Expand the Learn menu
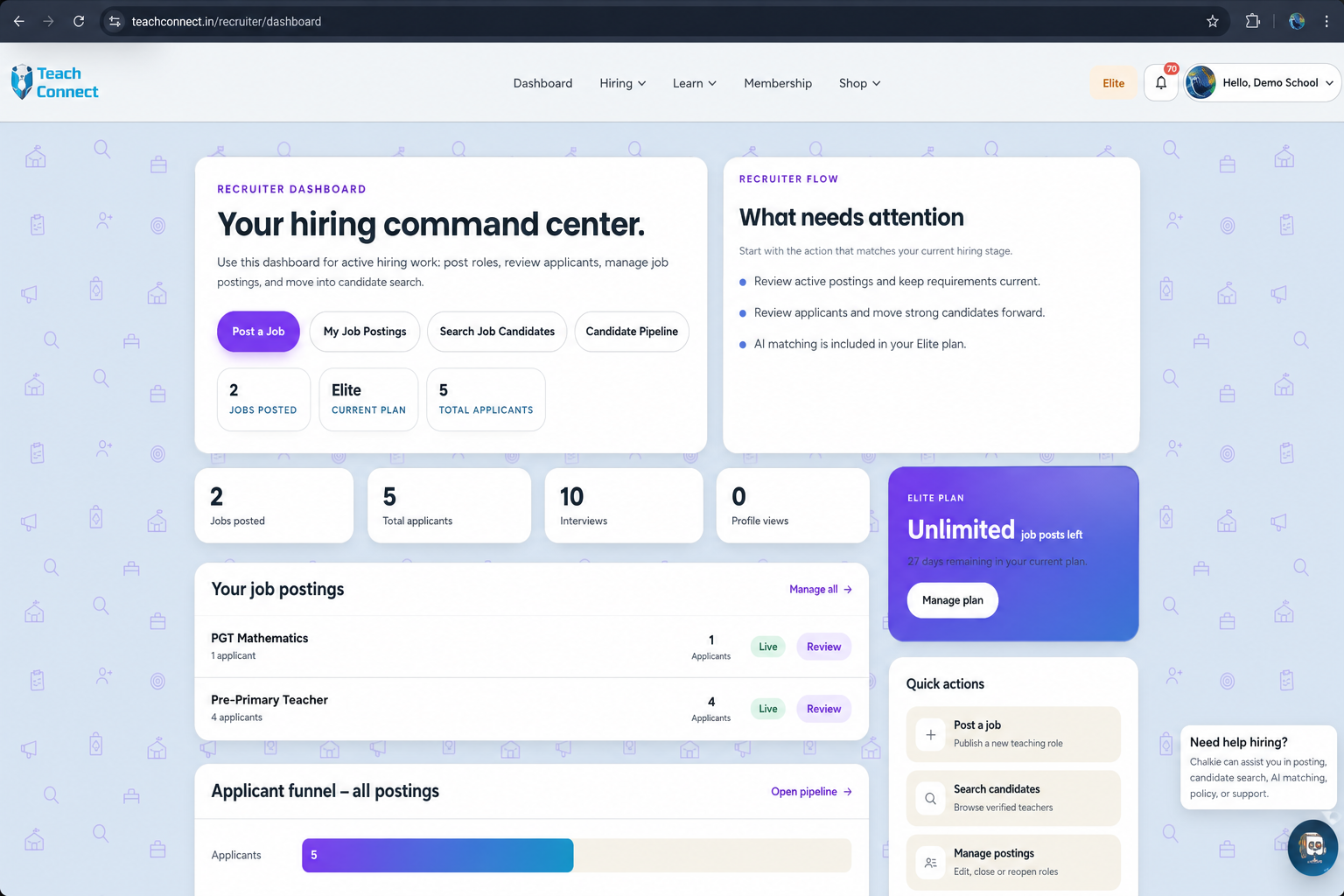1344x896 pixels. point(695,83)
